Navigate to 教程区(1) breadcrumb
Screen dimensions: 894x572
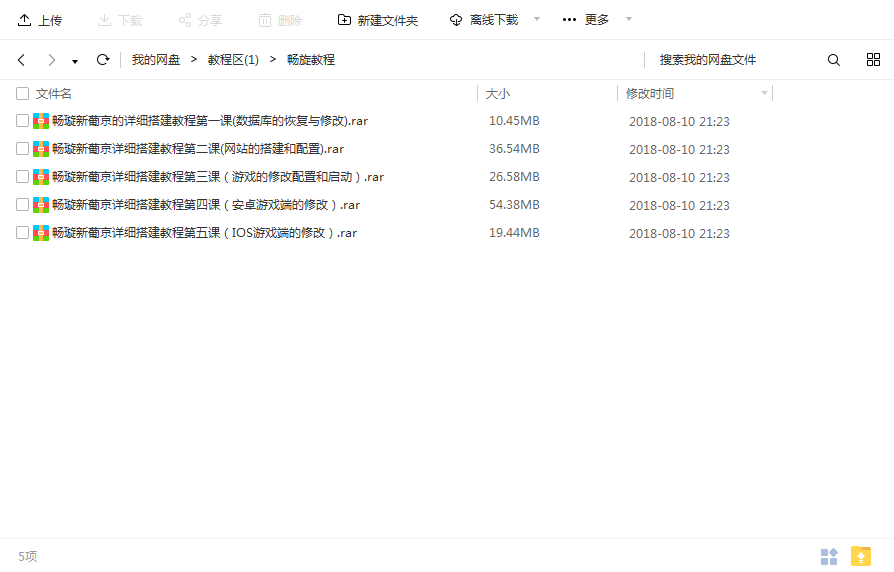[233, 60]
